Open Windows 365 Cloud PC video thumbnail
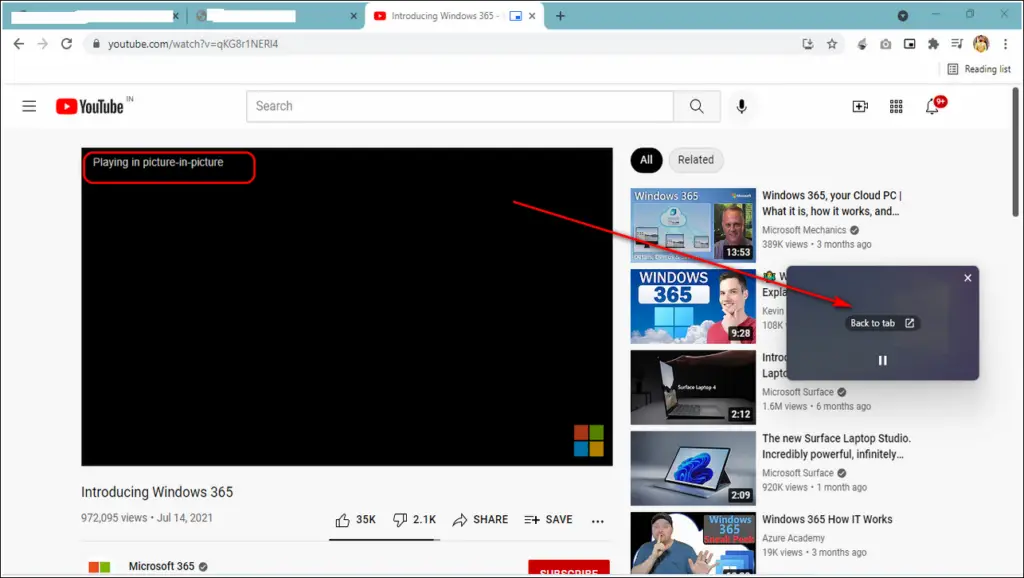This screenshot has height=578, width=1024. click(693, 225)
